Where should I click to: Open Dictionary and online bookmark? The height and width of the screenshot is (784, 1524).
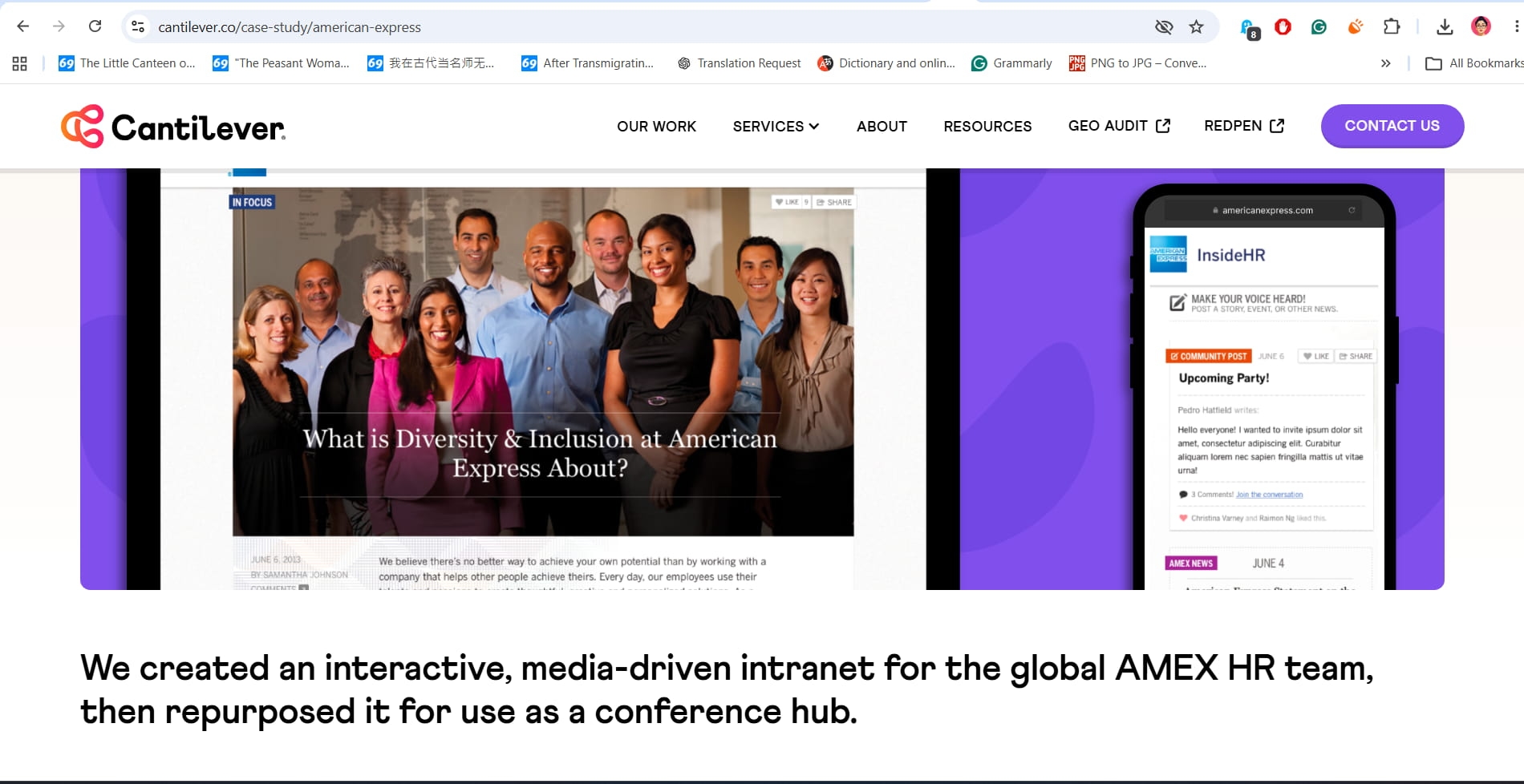886,63
